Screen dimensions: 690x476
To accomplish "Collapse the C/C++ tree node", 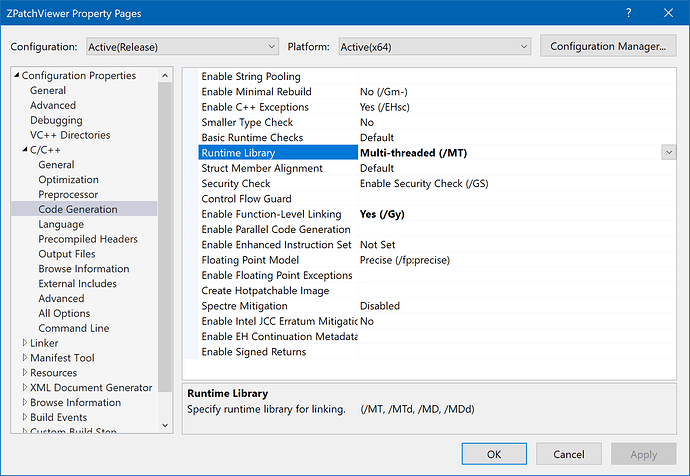I will pos(25,150).
